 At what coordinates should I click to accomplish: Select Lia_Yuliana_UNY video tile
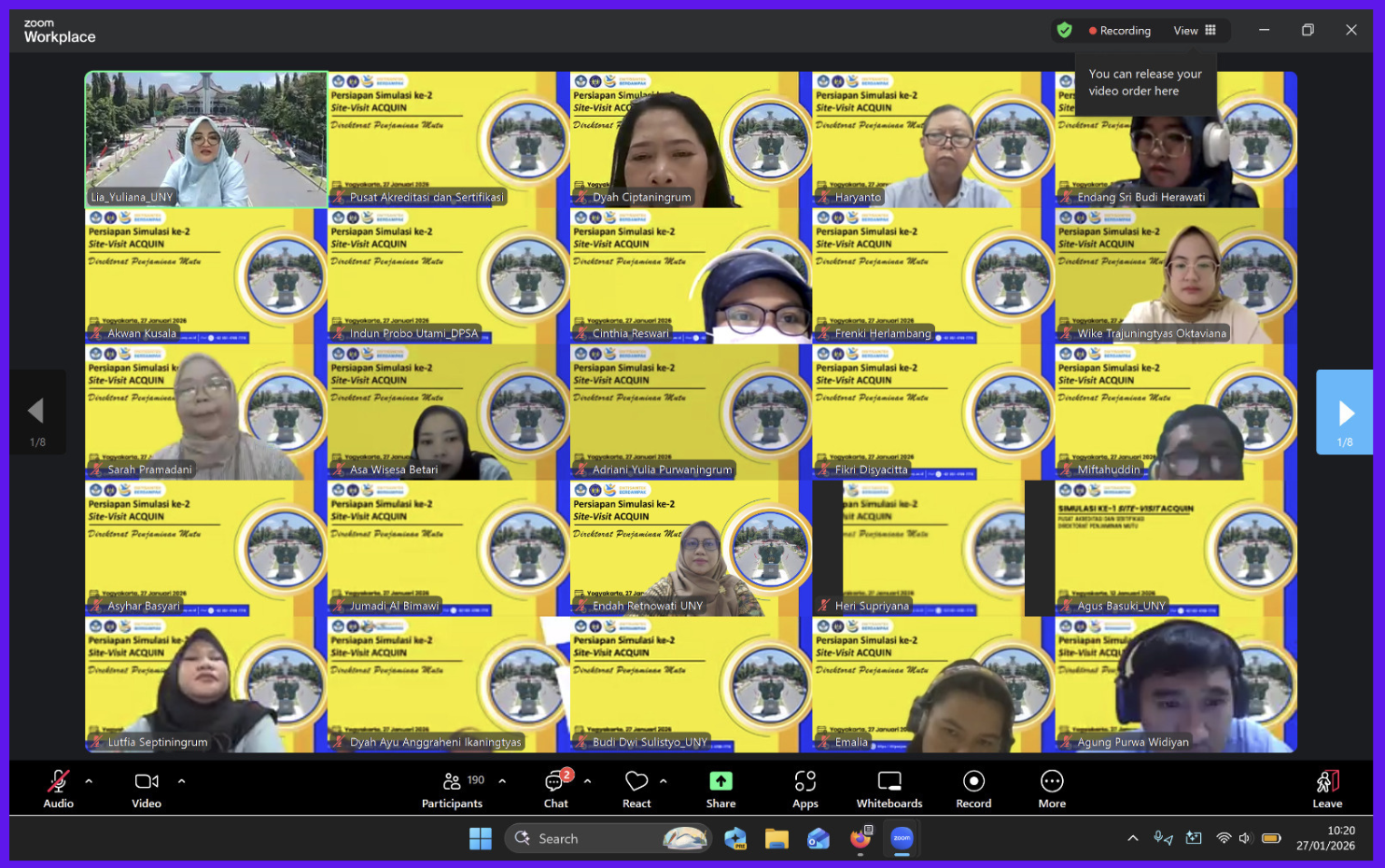206,139
